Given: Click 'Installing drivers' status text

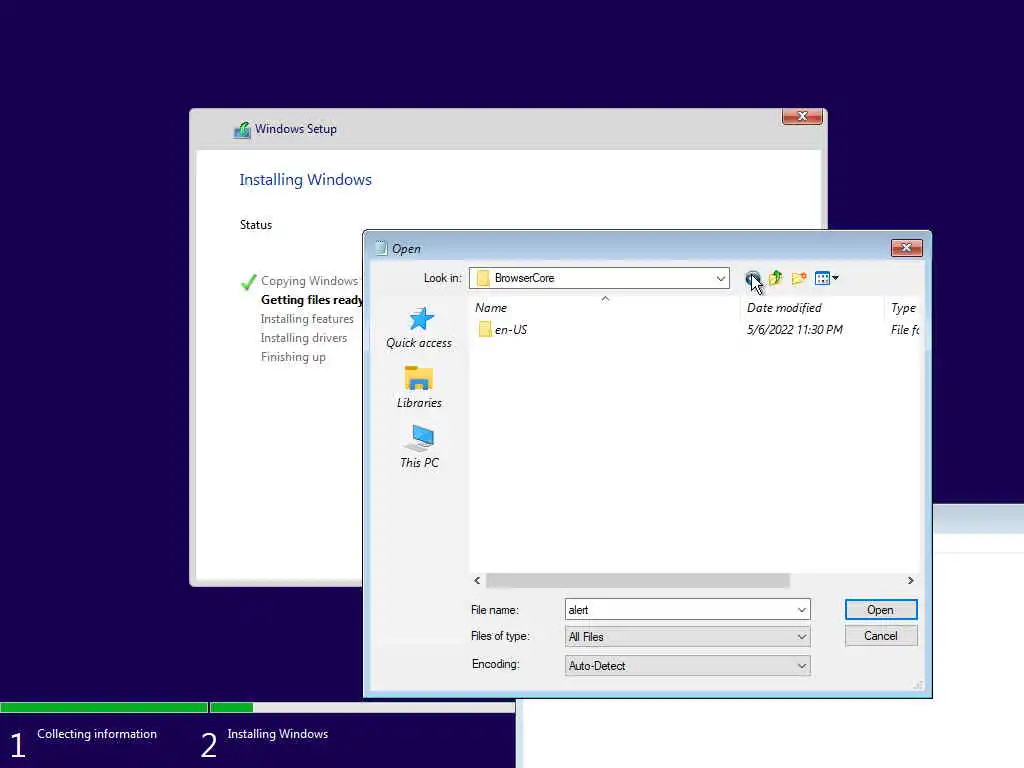Looking at the screenshot, I should click(x=304, y=338).
